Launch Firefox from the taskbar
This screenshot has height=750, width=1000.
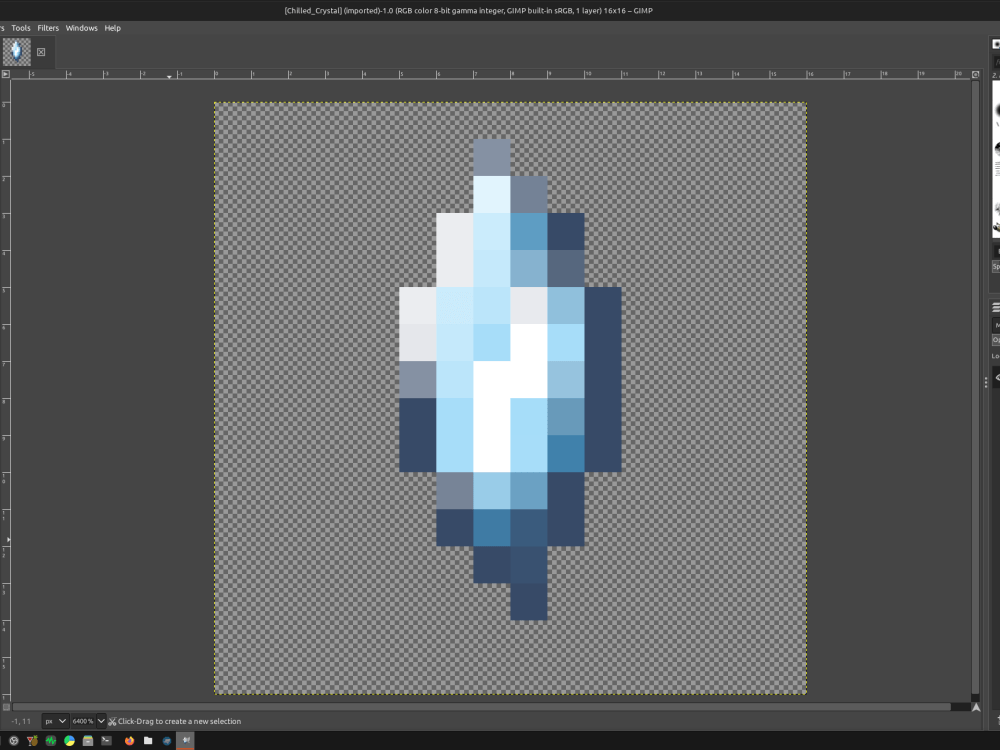click(x=129, y=740)
